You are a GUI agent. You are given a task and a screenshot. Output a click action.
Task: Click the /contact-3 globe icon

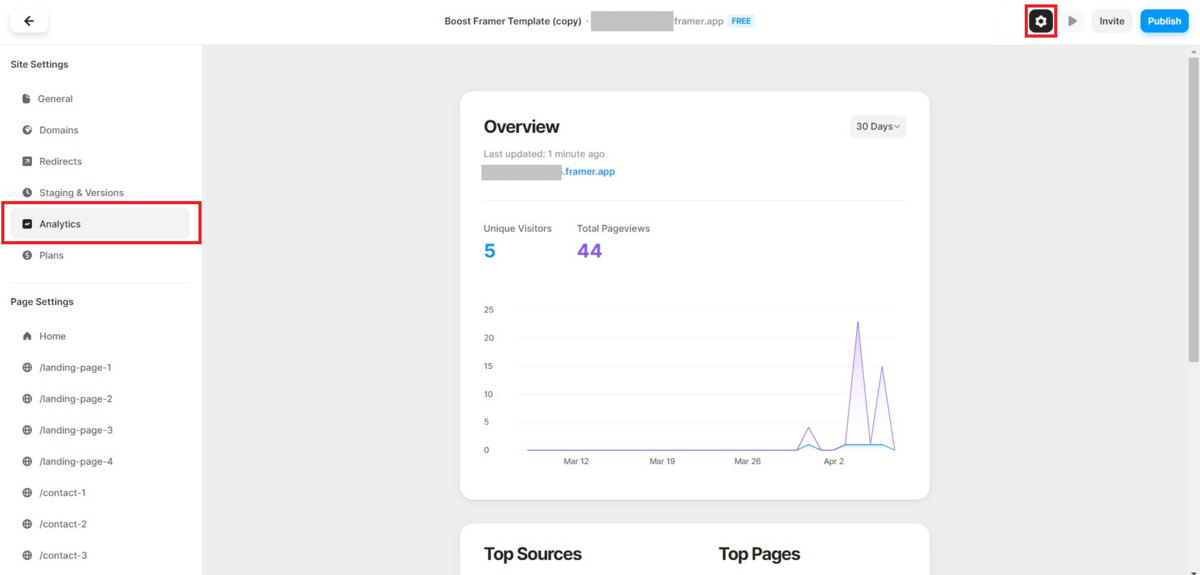[x=27, y=555]
